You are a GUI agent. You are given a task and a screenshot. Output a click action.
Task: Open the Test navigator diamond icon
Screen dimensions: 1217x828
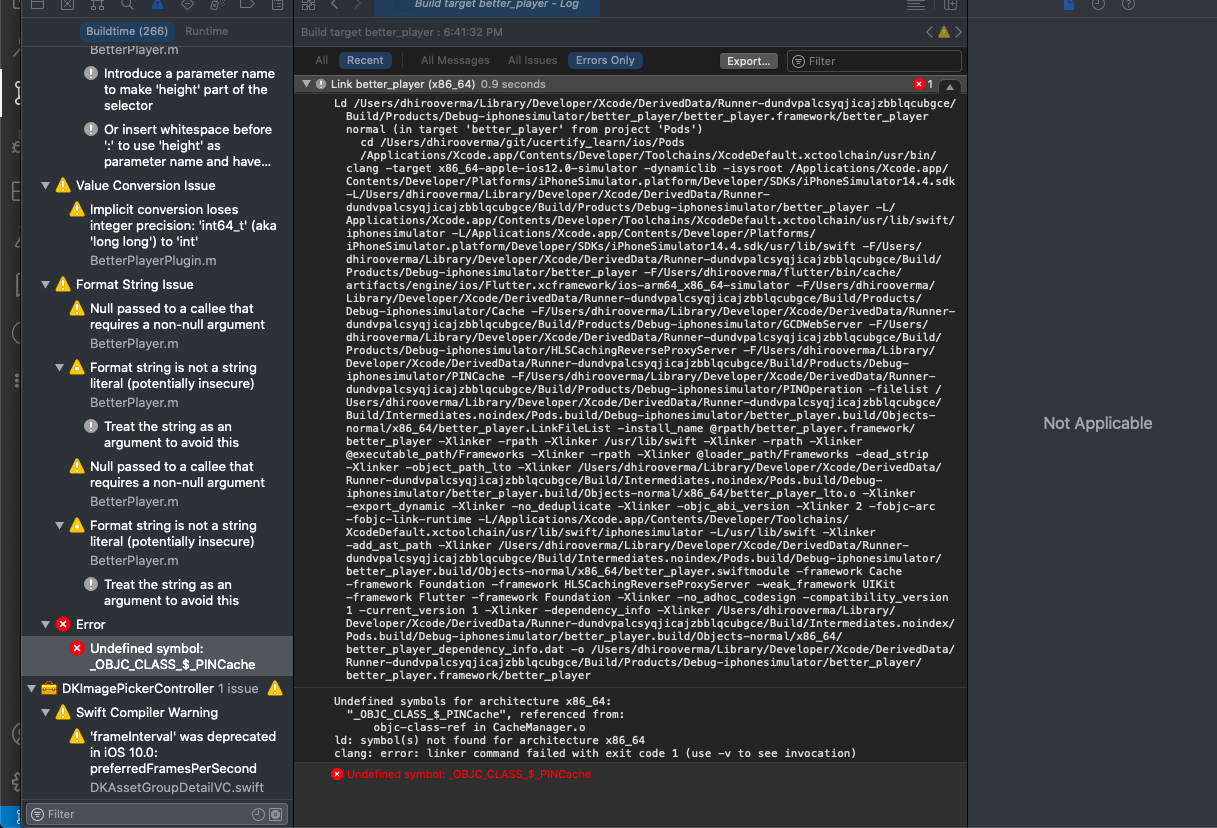pos(187,4)
